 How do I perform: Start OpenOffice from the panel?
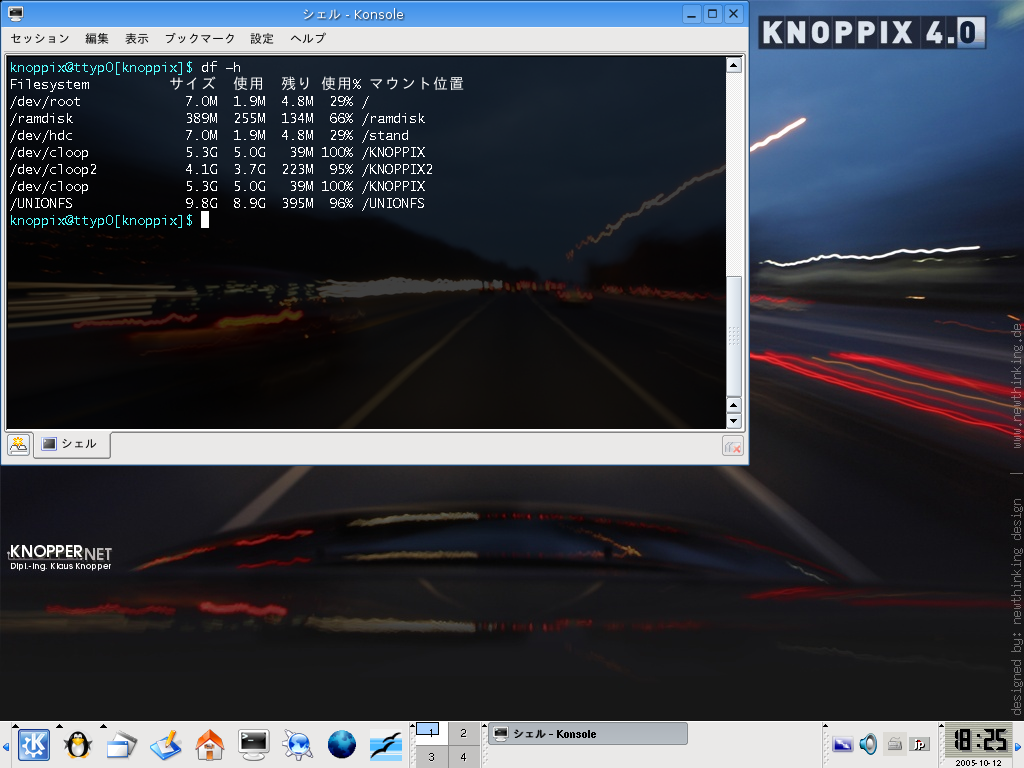[385, 745]
